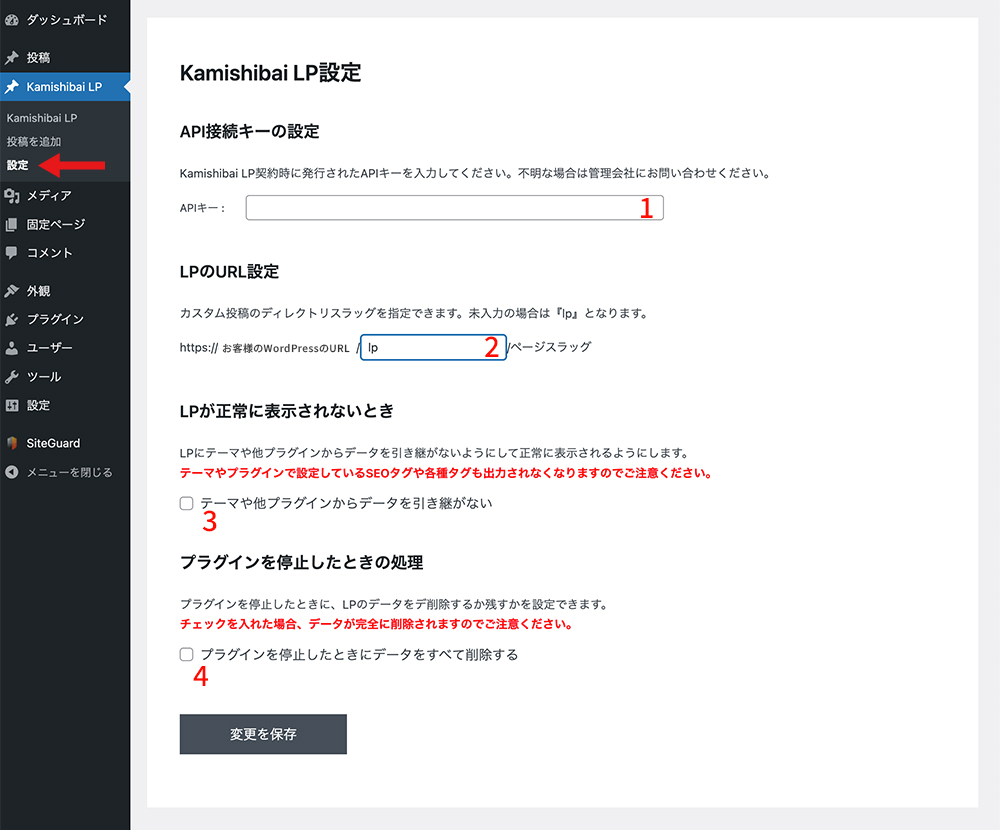Click the コメント speech bubble icon
1000x830 pixels.
point(11,253)
